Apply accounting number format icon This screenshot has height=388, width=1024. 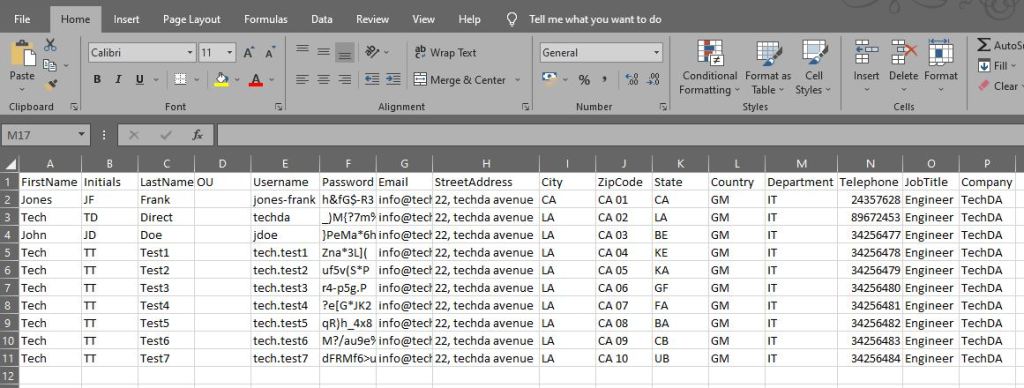[551, 80]
